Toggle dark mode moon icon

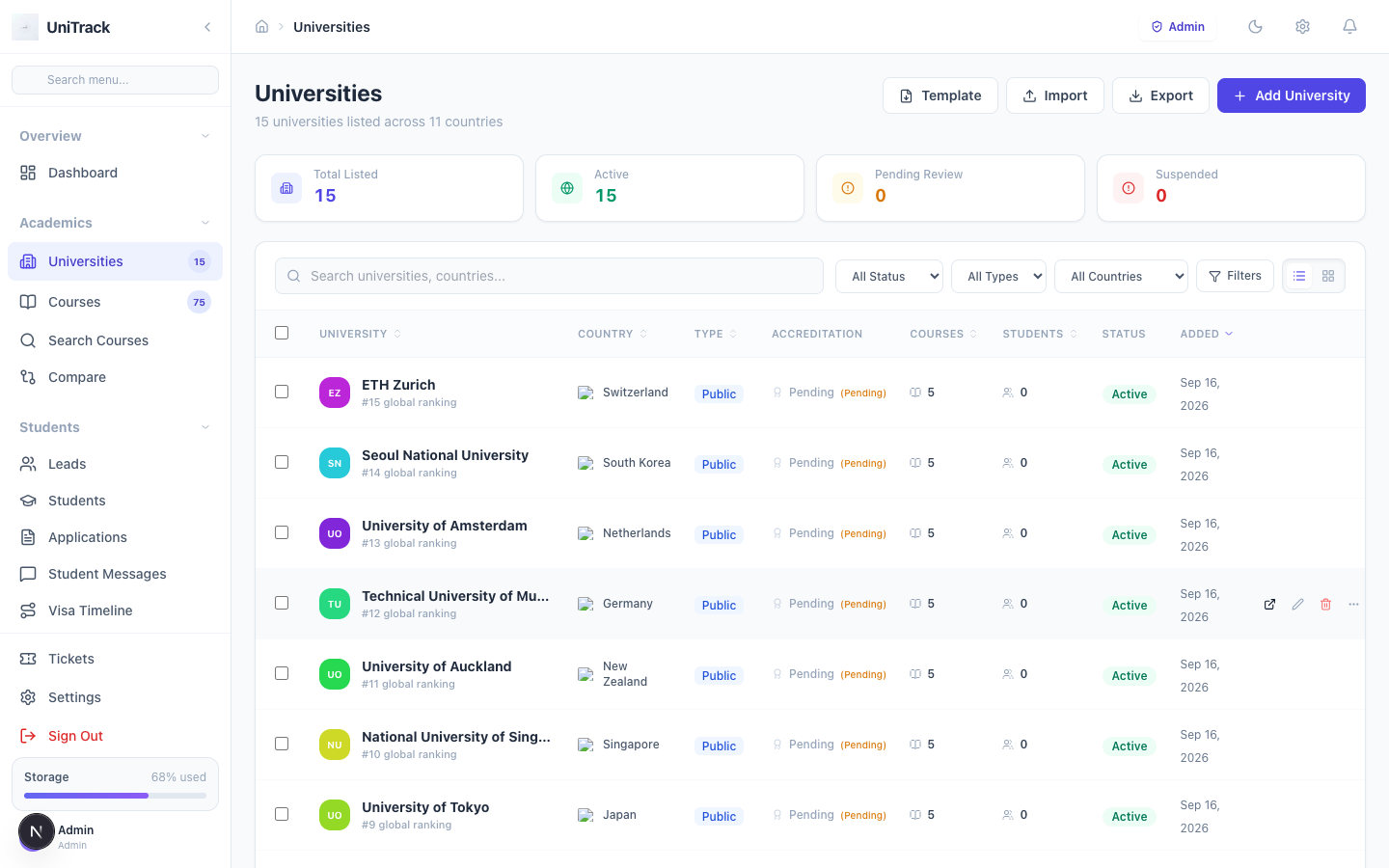(x=1255, y=27)
